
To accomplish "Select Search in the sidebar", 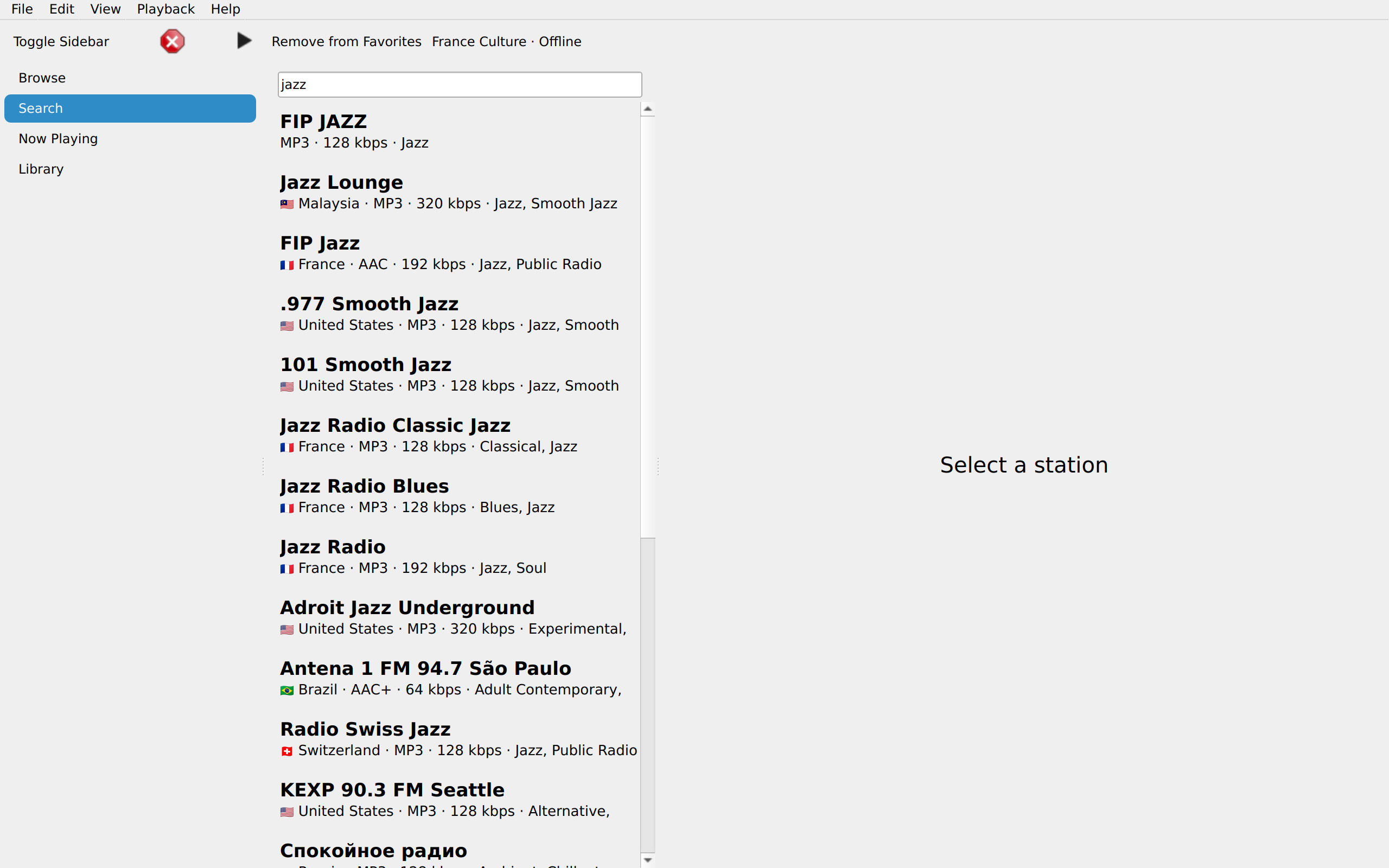I will [x=130, y=108].
